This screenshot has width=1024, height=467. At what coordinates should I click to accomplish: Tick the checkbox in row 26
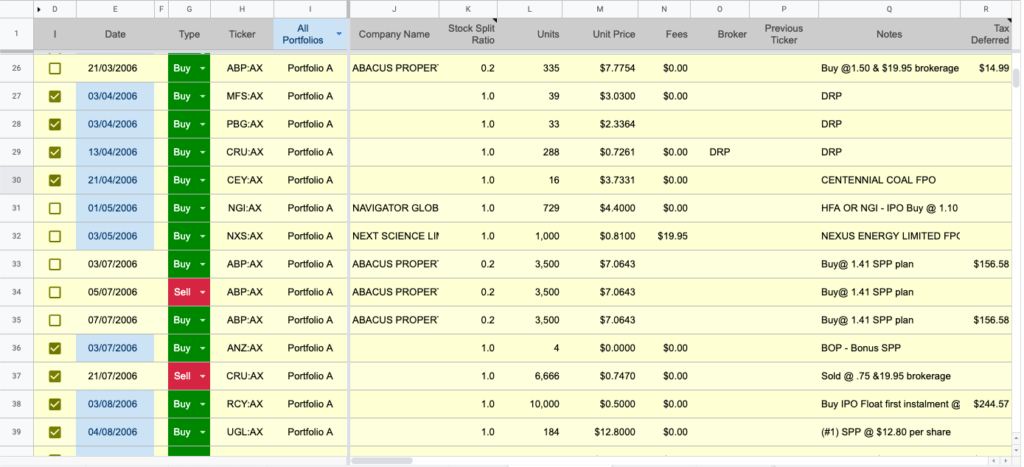pos(55,69)
